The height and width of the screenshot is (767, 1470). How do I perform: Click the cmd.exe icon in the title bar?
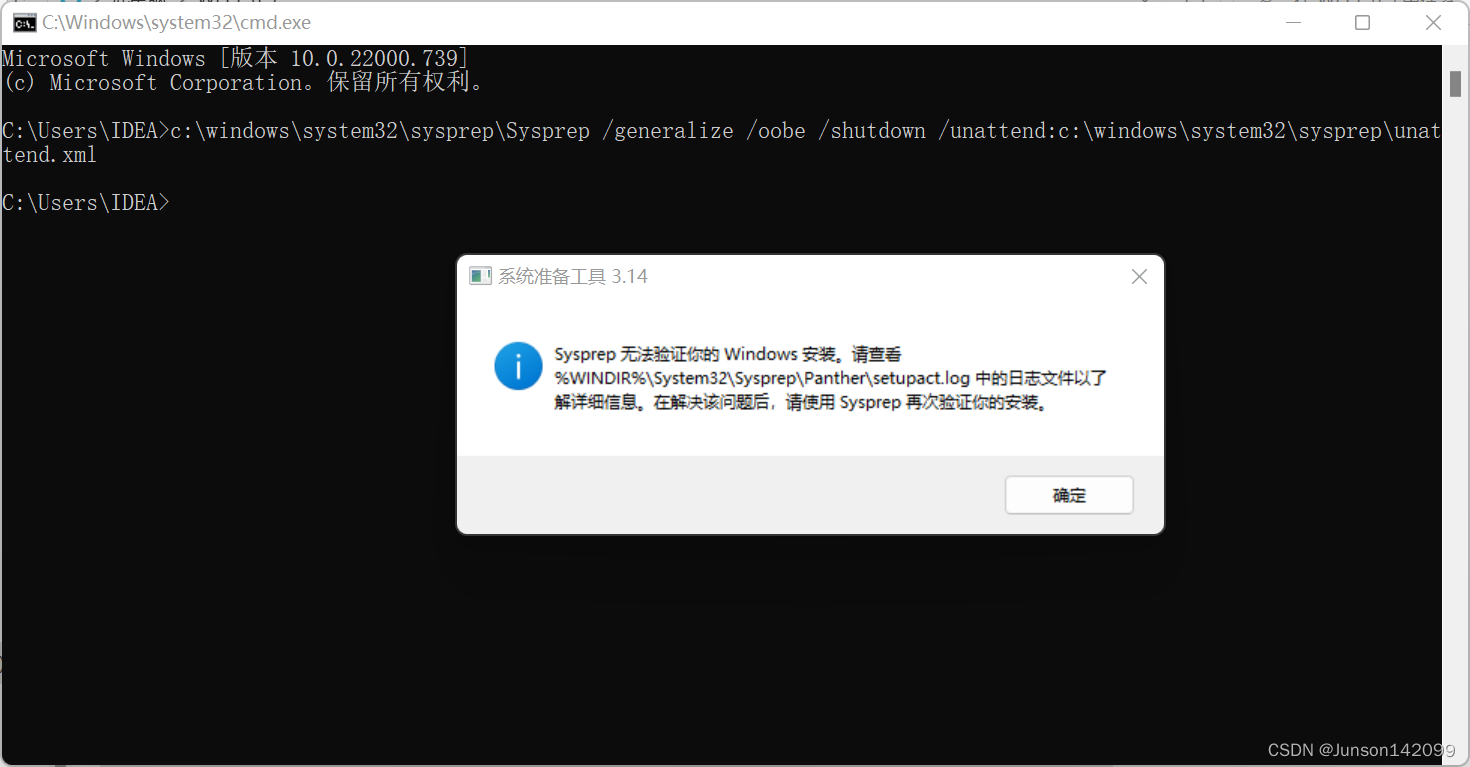(23, 22)
